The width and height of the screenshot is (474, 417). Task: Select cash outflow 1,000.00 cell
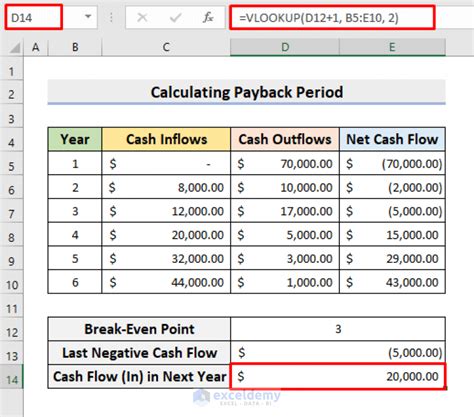tap(285, 282)
